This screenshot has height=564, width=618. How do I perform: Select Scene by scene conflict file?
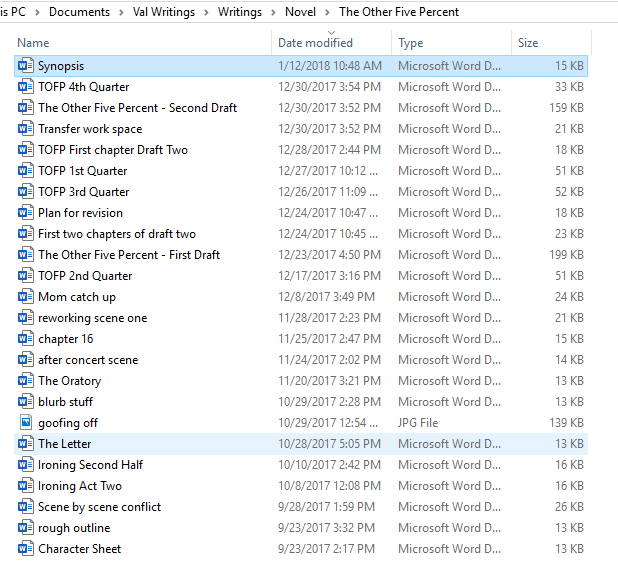point(99,507)
